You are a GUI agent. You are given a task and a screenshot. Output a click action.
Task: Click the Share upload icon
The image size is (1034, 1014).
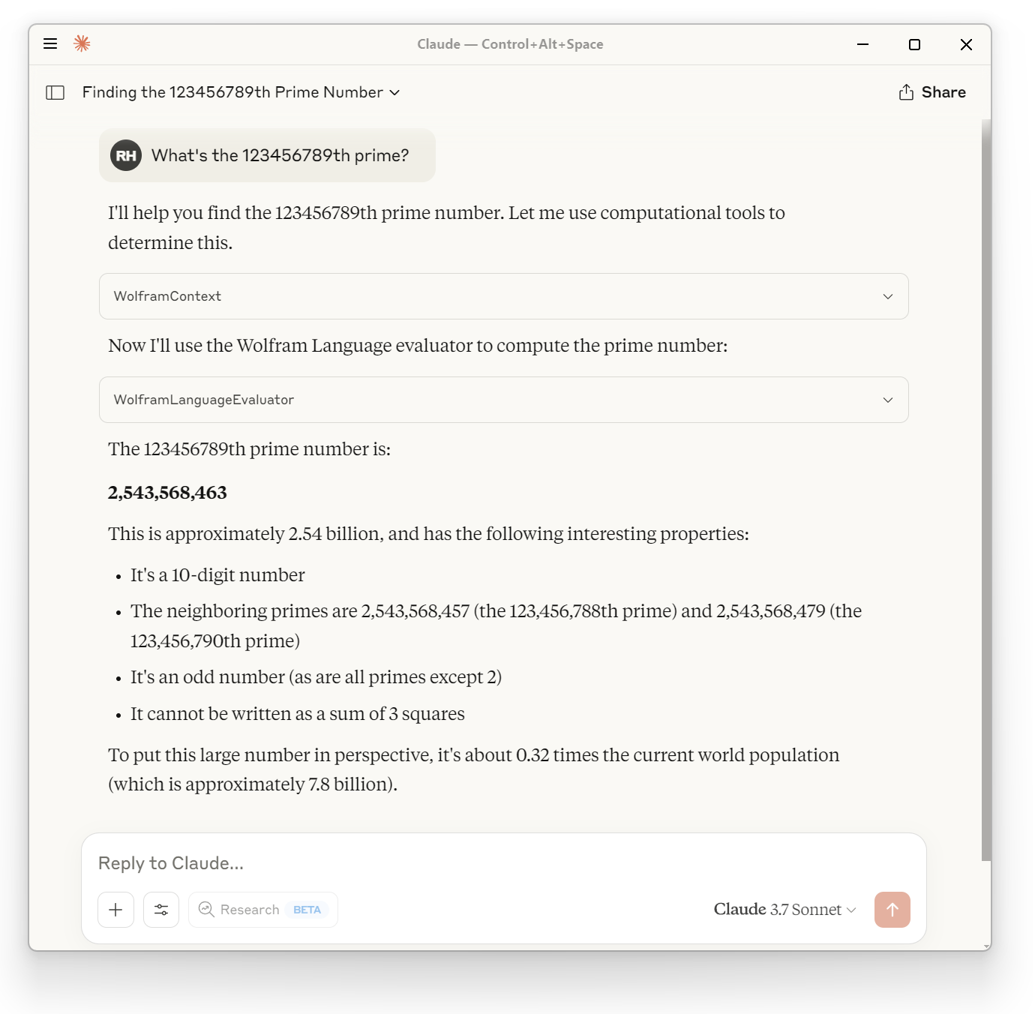pyautogui.click(x=906, y=93)
